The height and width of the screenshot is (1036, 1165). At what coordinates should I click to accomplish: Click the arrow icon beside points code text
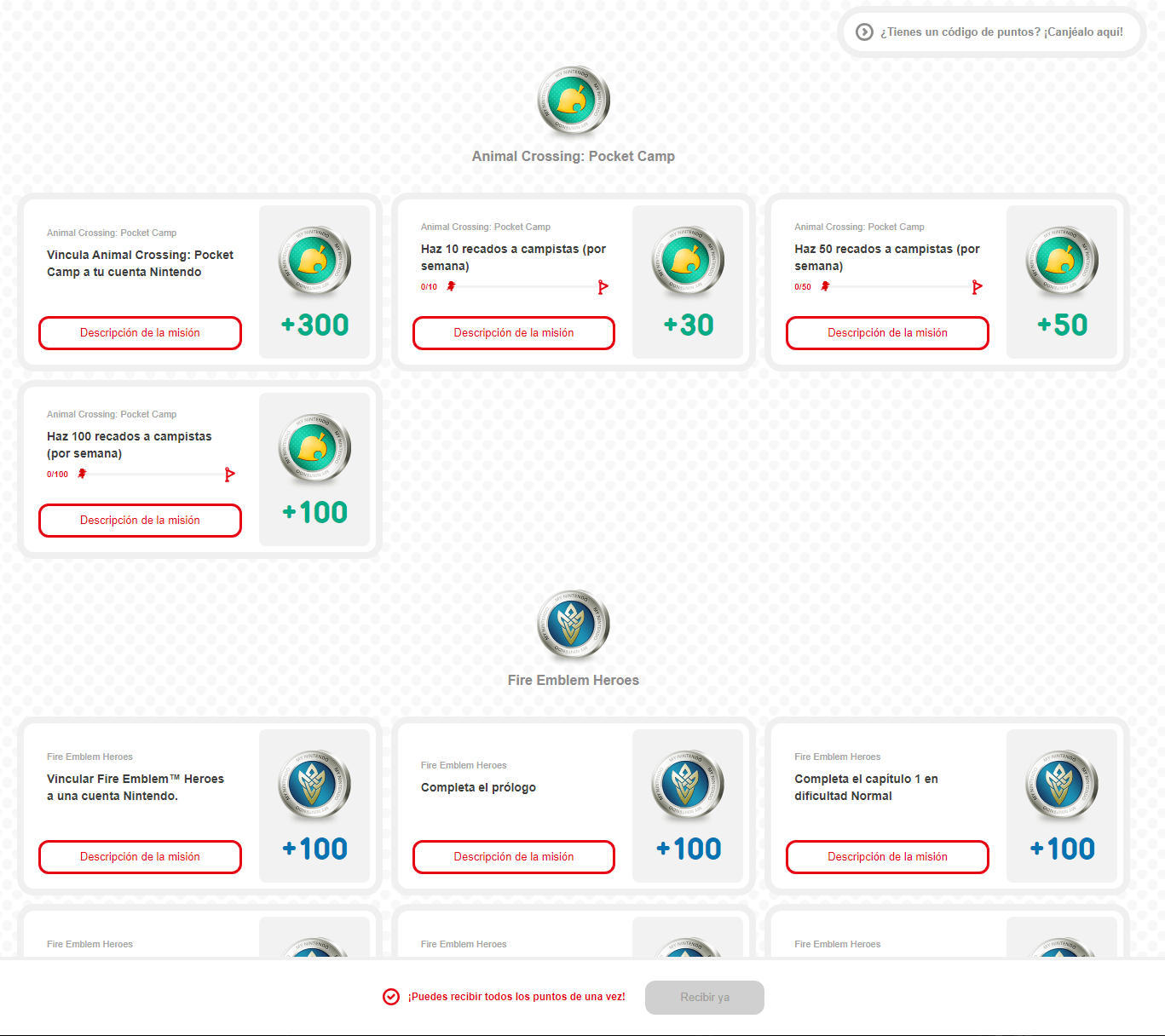pos(864,32)
